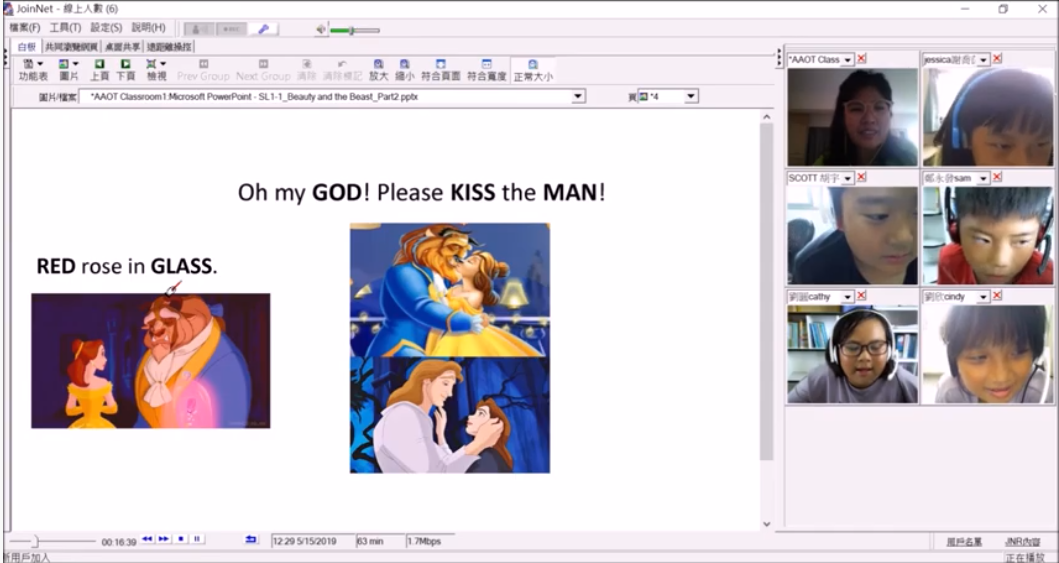Open the 用戶名單 user list link

964,542
